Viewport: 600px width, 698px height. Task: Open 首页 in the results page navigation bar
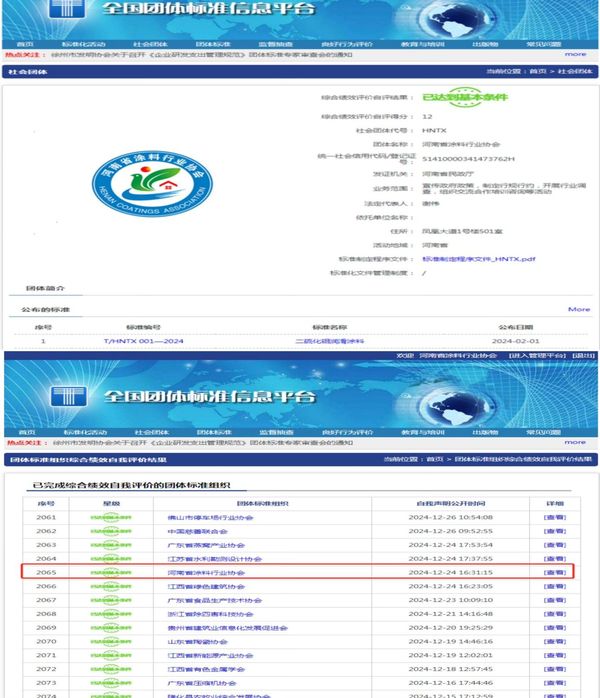click(27, 432)
